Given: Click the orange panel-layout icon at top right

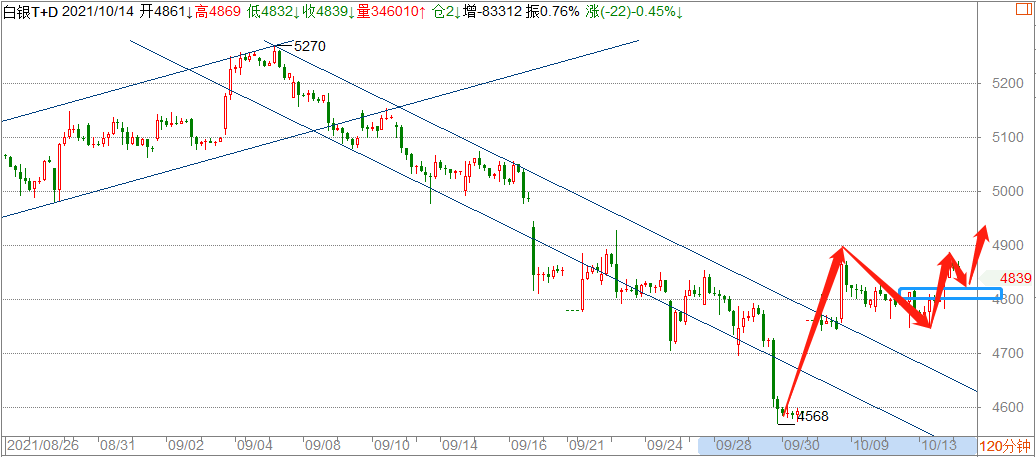Looking at the screenshot, I should [x=1025, y=11].
